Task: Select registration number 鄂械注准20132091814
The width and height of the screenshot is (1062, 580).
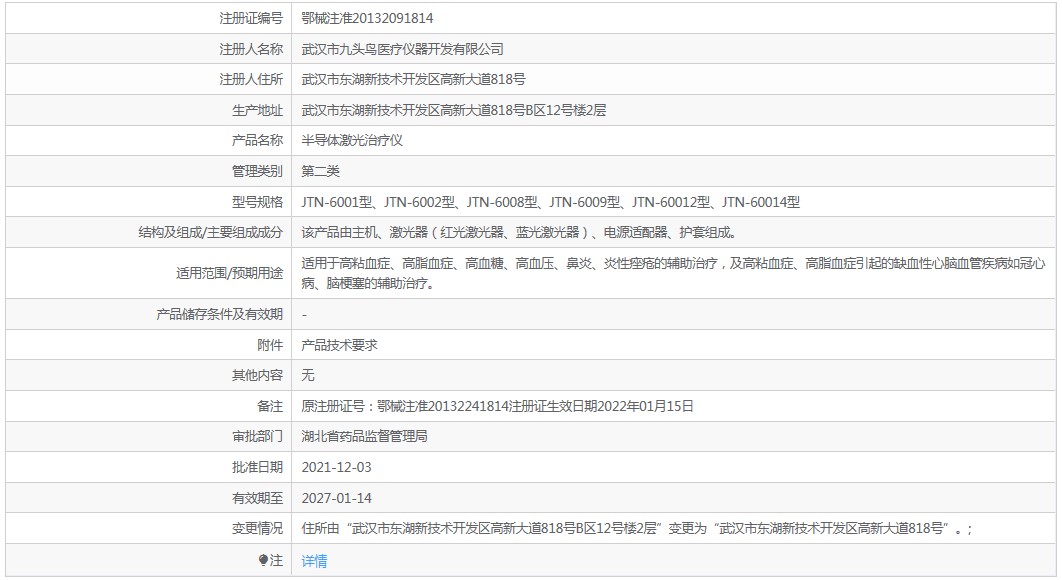Action: (x=367, y=18)
